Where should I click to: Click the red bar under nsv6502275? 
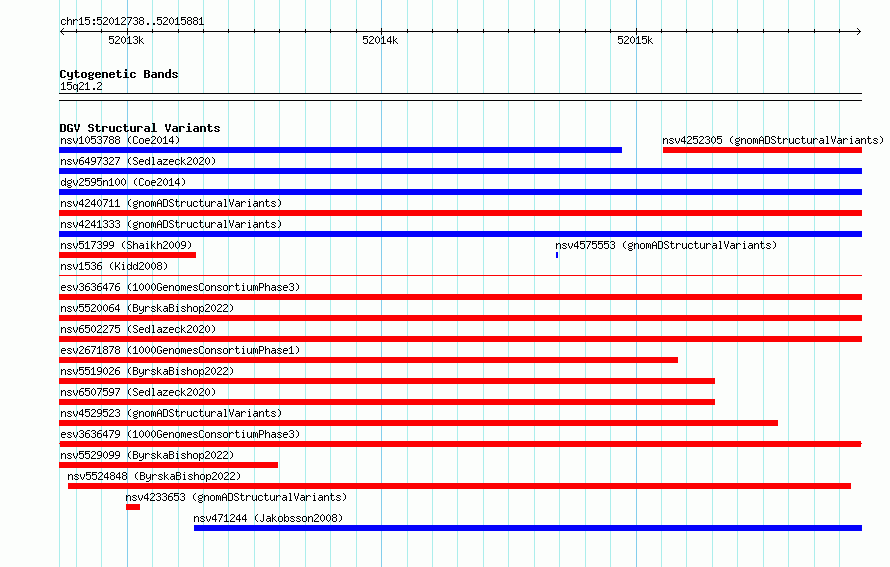click(460, 339)
